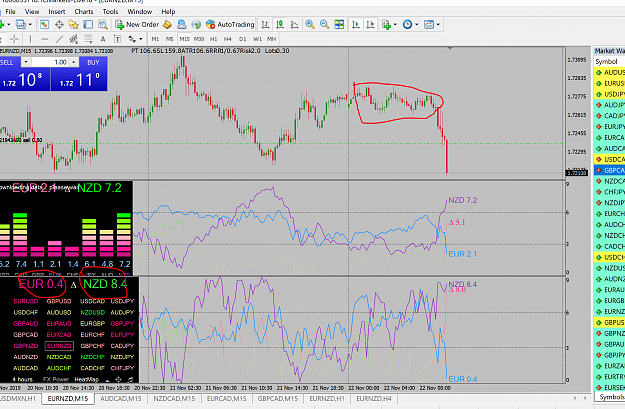Switch to the EURNZD,H4 chart tab
This screenshot has width=625, height=409.
[374, 399]
